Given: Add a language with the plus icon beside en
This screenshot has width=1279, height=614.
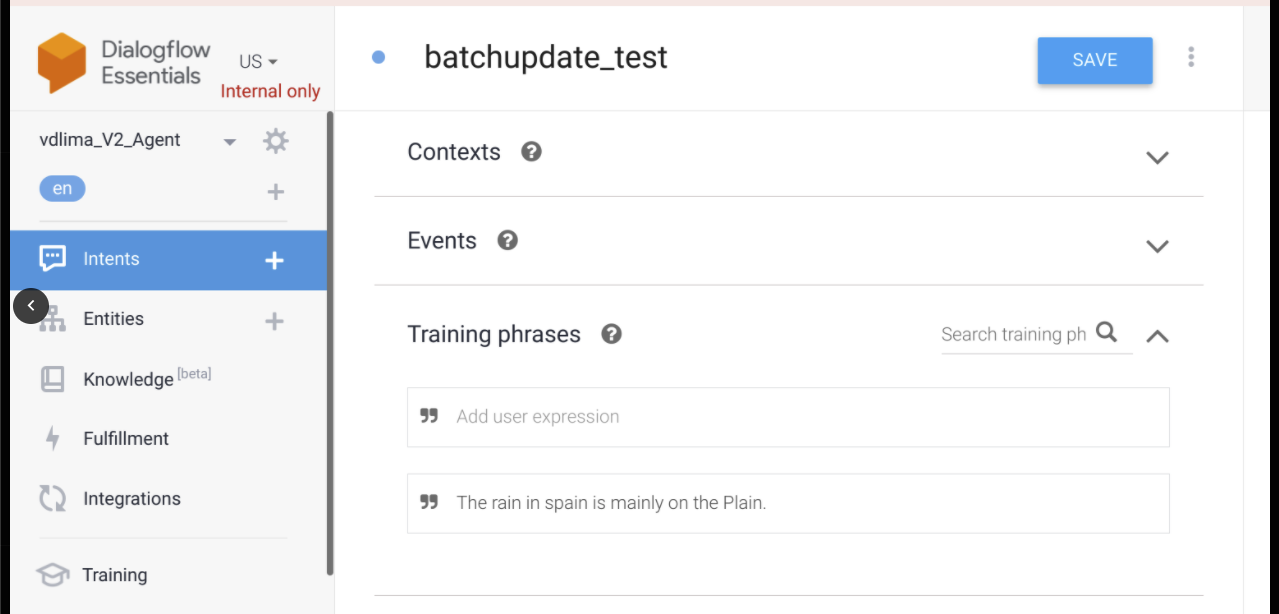Looking at the screenshot, I should coord(276,192).
